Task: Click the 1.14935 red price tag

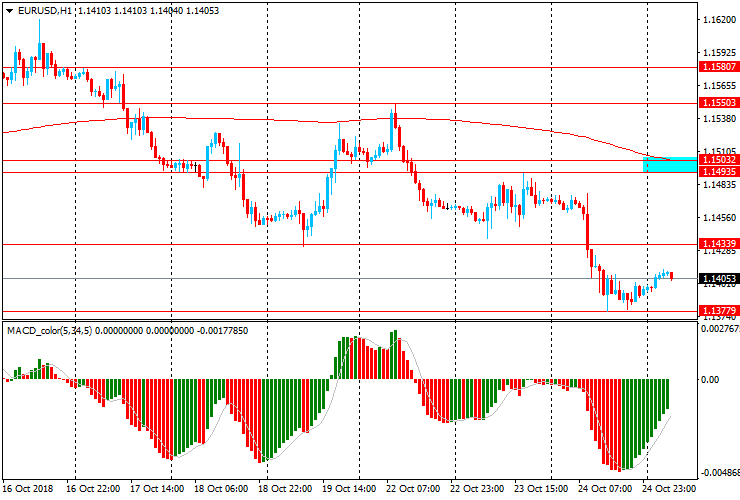Action: click(x=718, y=172)
